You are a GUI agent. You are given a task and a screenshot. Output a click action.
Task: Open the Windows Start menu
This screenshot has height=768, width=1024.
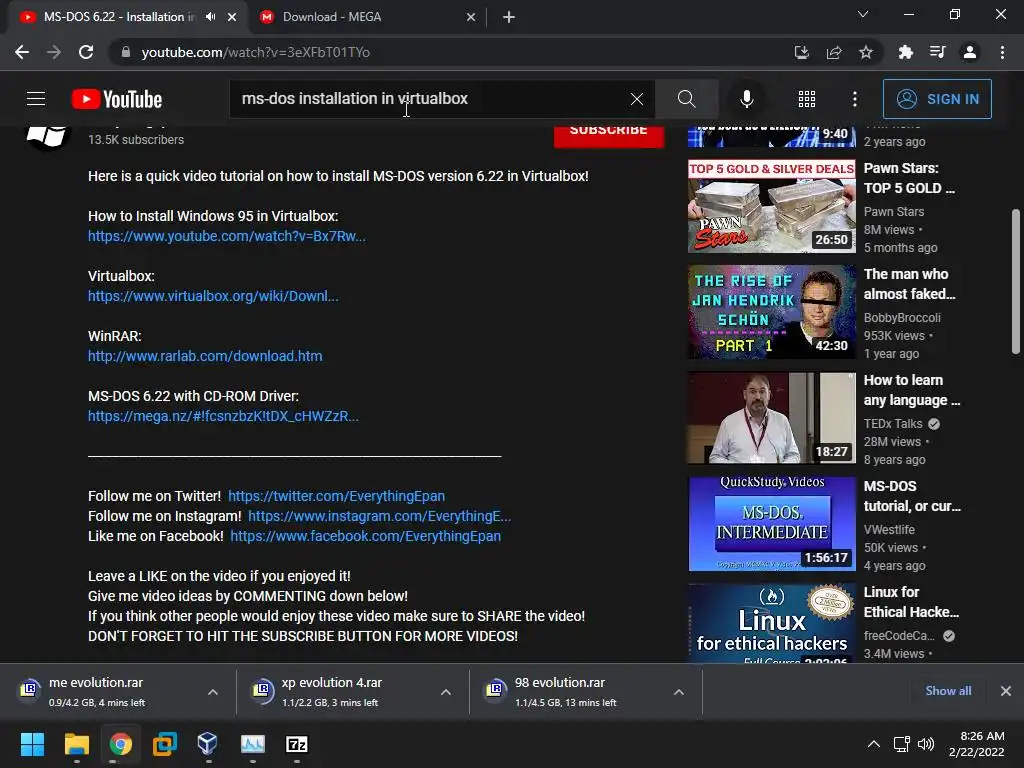[x=32, y=744]
